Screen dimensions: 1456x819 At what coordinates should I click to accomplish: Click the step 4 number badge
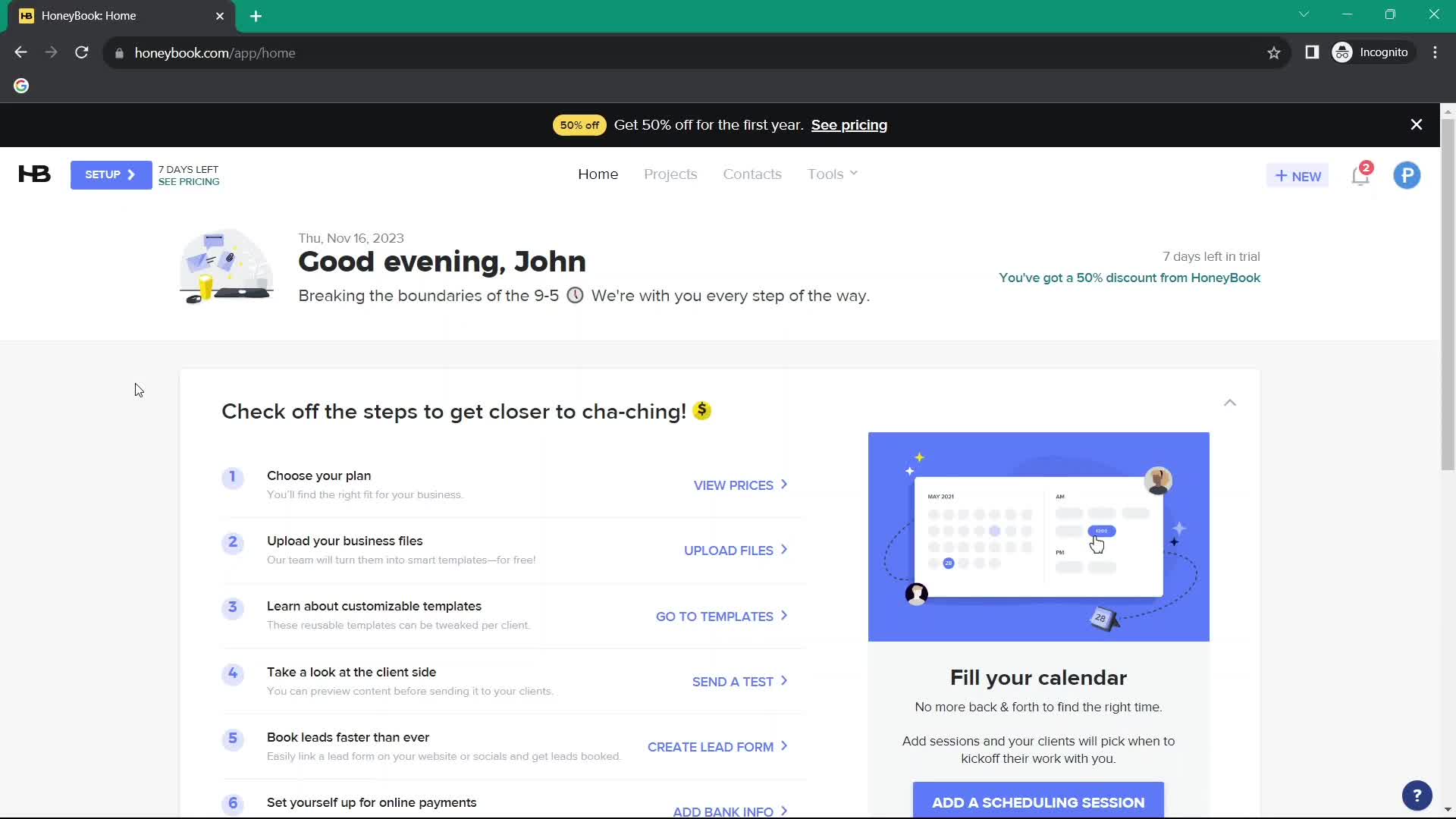[x=233, y=673]
